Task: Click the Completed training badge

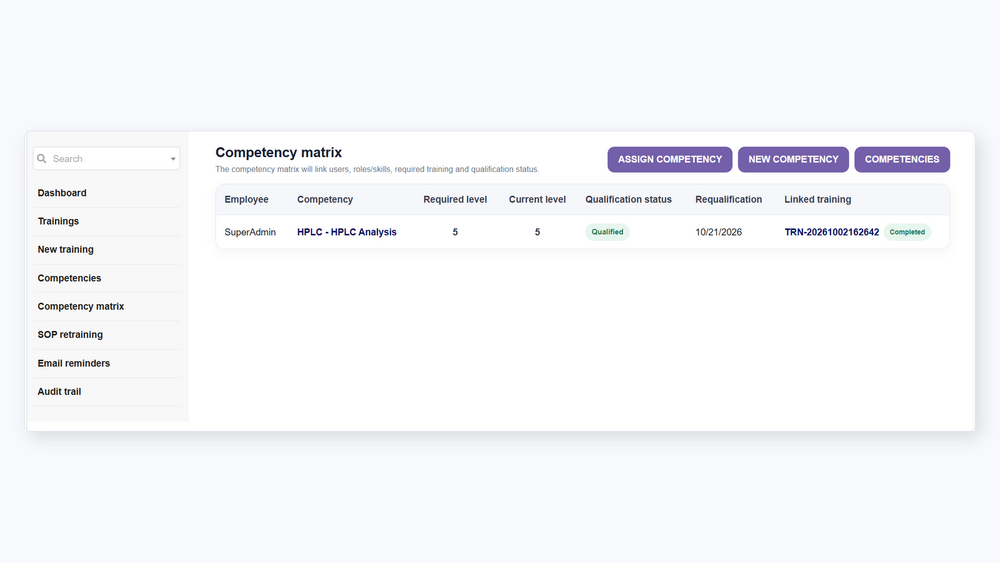Action: point(907,232)
